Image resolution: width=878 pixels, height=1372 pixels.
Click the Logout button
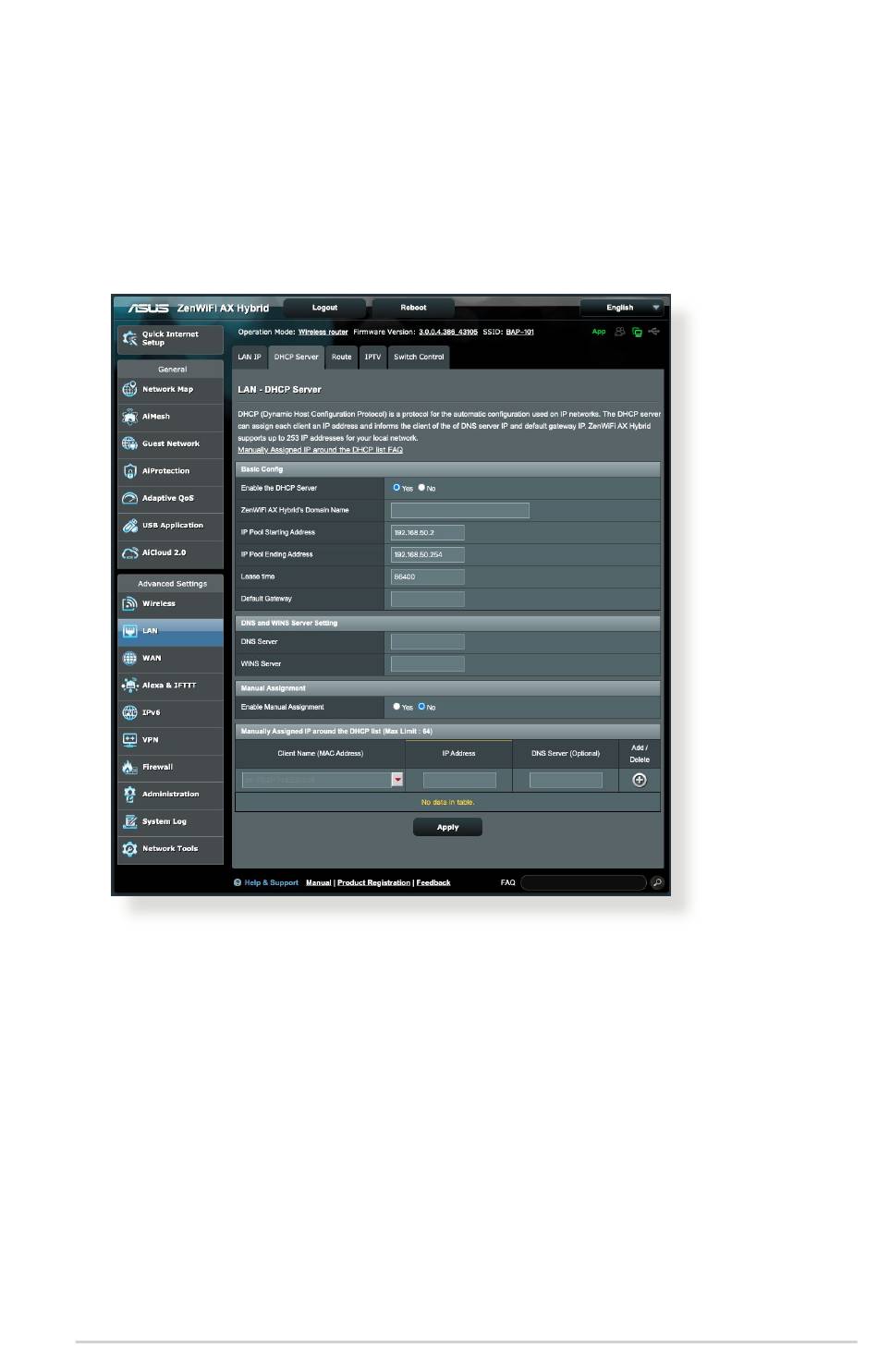pos(324,308)
